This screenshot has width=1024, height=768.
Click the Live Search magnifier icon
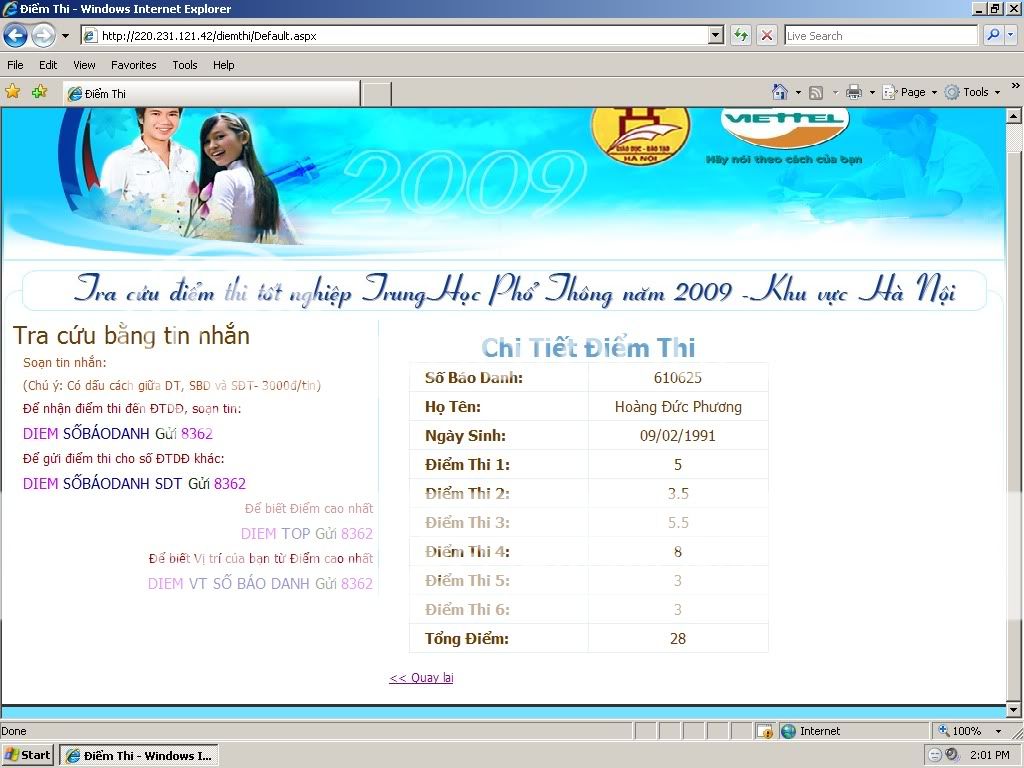[994, 35]
